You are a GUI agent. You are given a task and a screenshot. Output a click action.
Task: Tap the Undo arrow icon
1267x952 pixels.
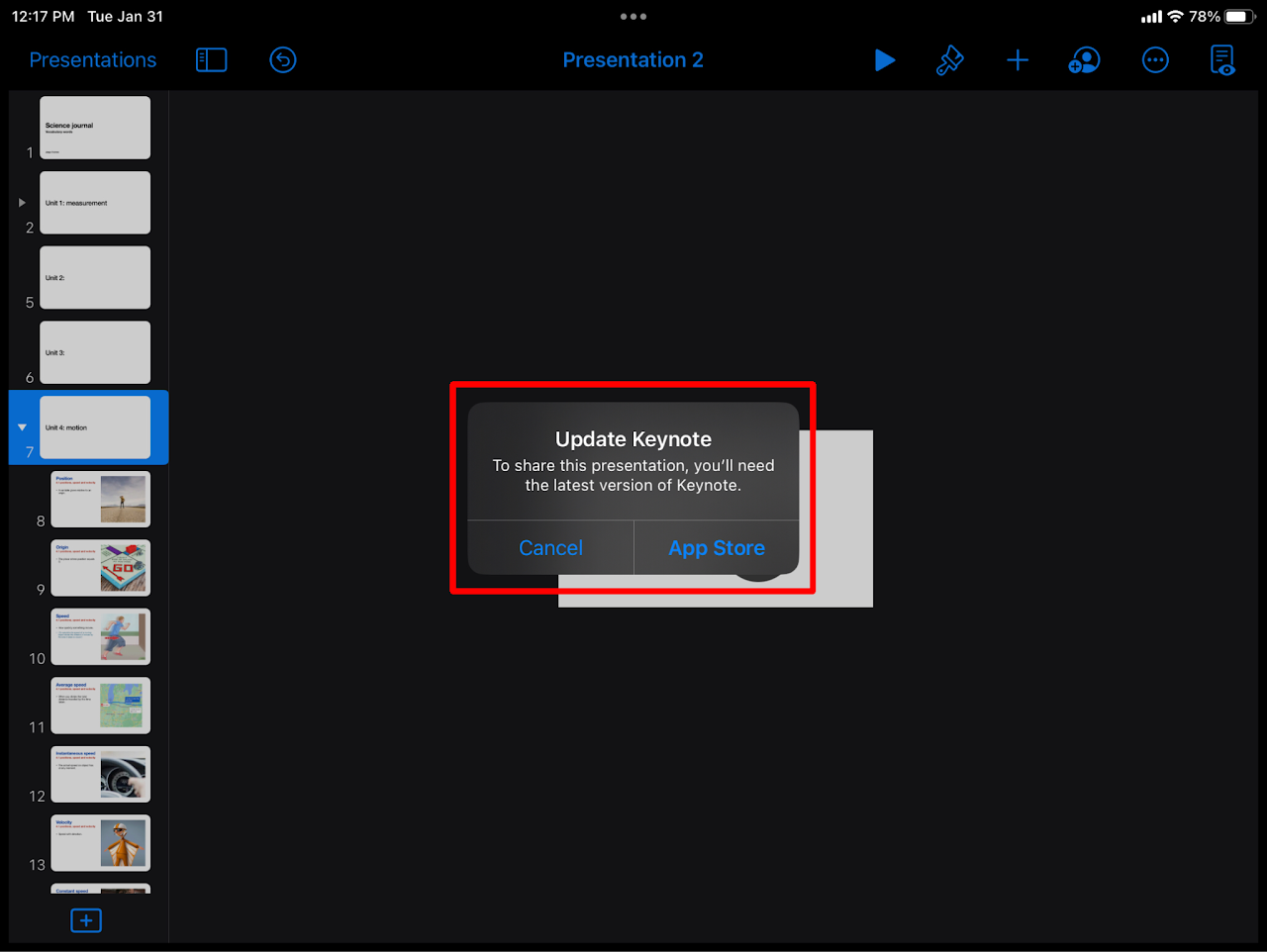[x=283, y=60]
